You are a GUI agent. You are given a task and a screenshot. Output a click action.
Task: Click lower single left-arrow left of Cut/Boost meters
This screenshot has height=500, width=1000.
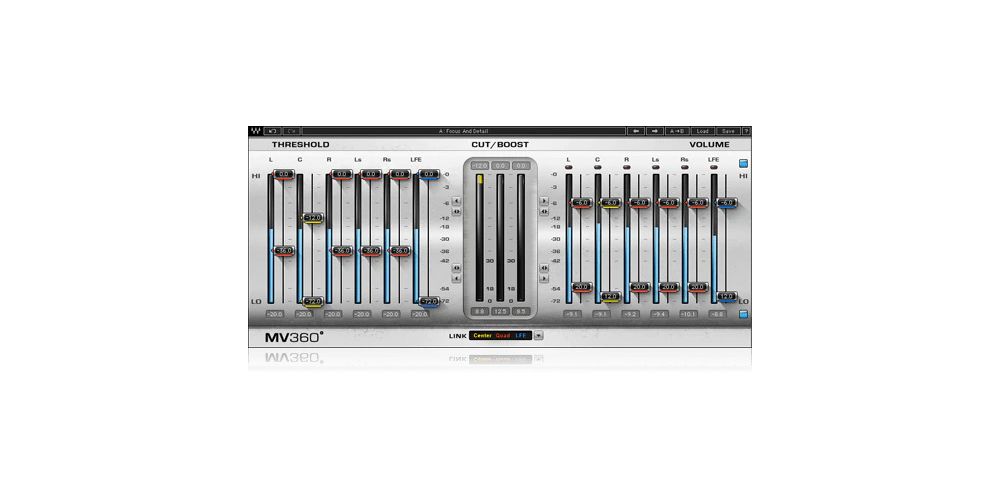coord(457,279)
